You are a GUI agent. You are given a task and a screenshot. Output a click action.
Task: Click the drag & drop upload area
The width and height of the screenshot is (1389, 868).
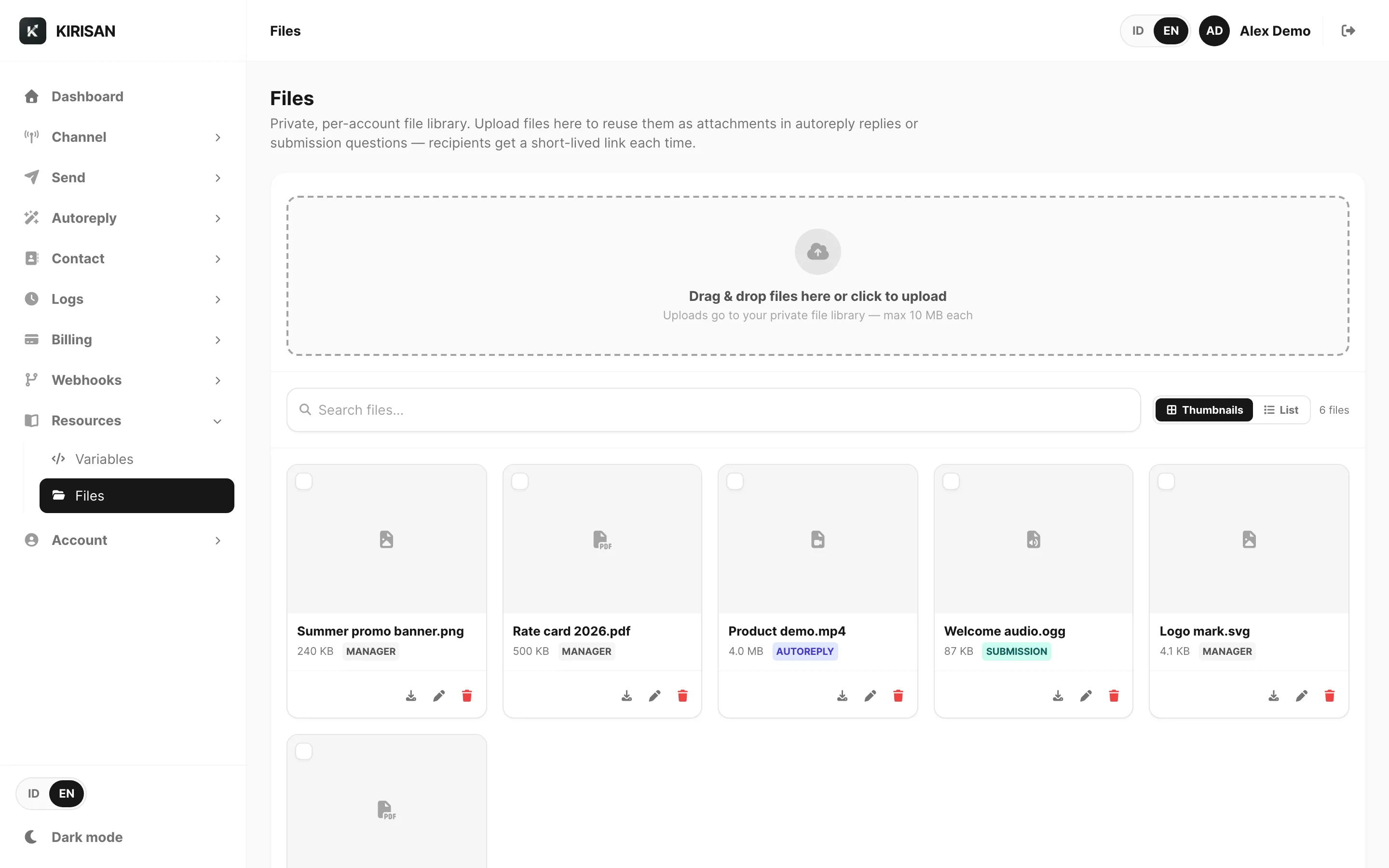[817, 275]
